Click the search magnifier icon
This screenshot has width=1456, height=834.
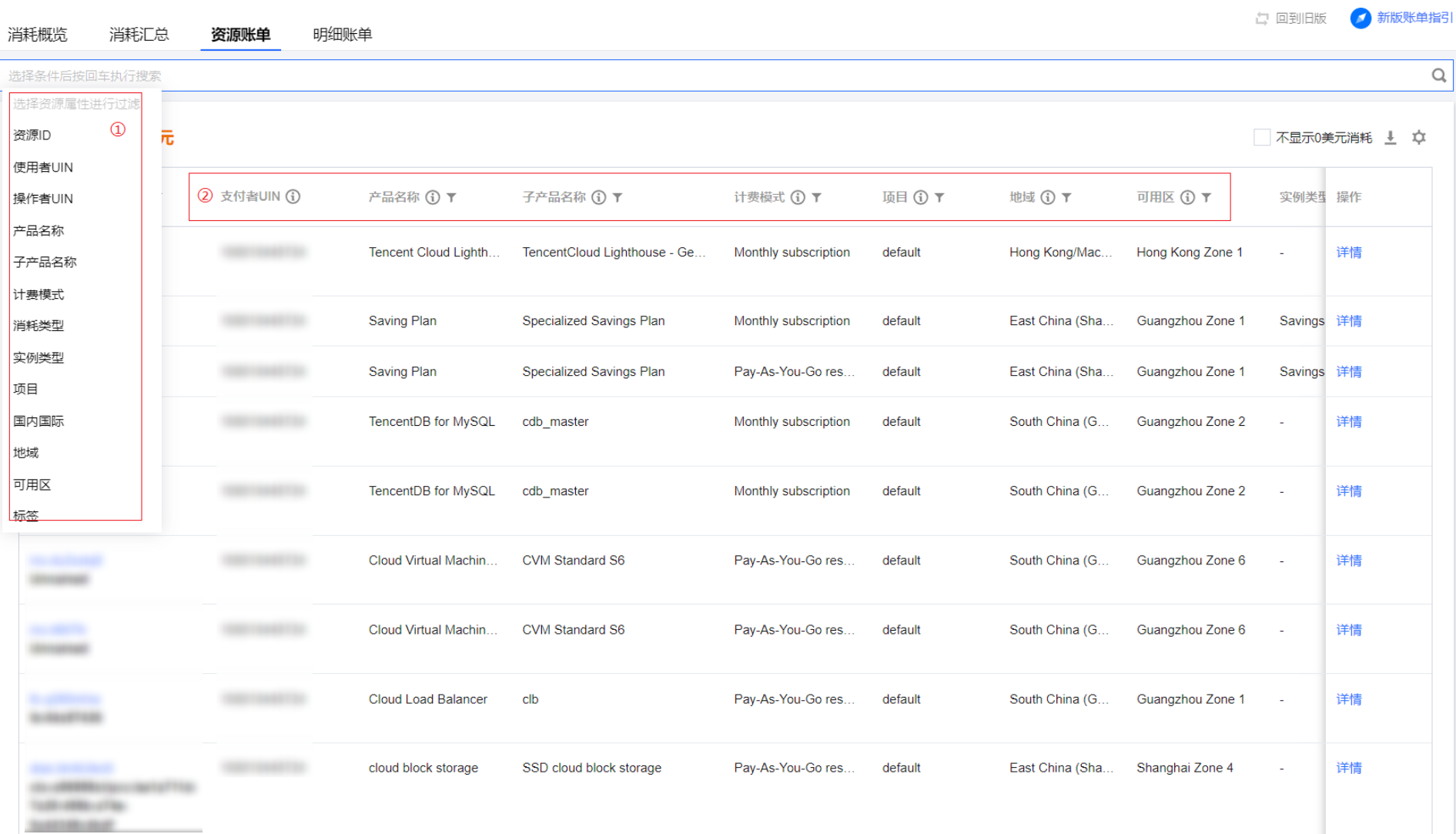[x=1438, y=75]
